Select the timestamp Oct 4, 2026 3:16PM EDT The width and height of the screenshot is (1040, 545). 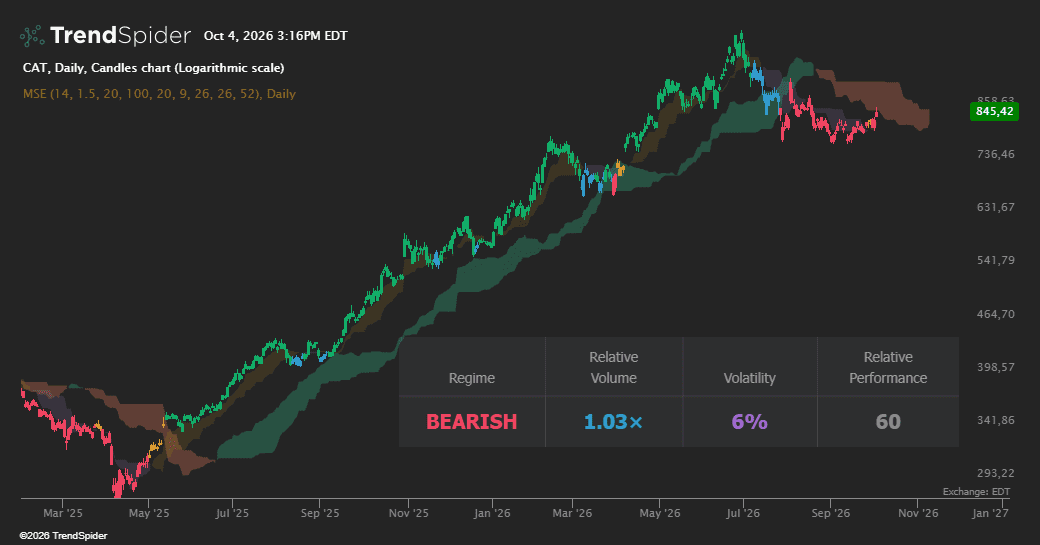coord(275,36)
